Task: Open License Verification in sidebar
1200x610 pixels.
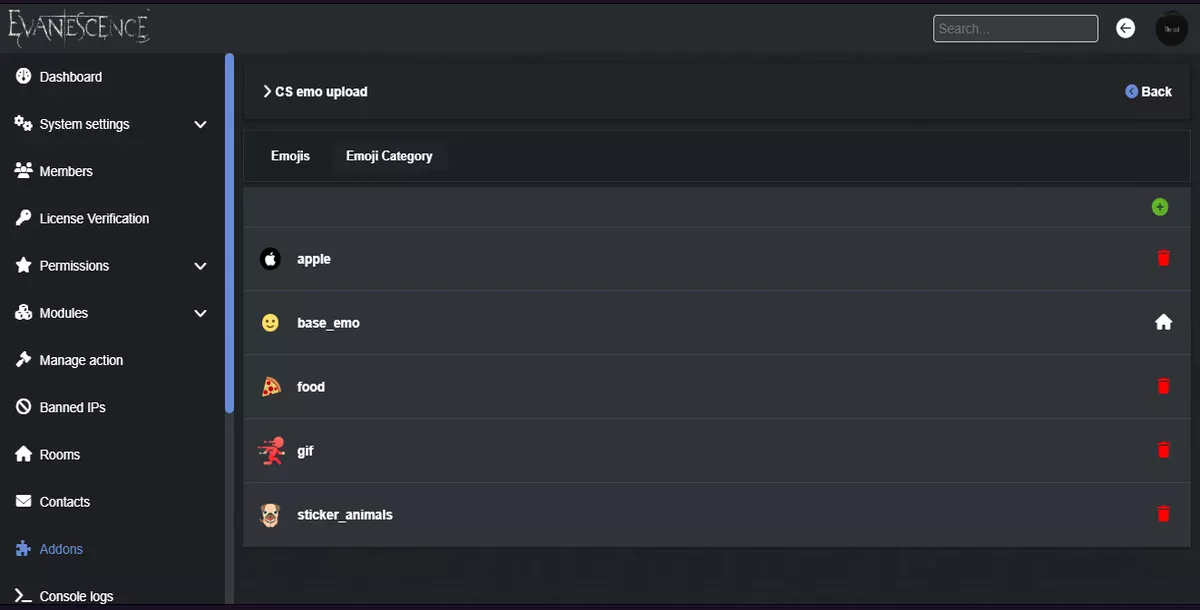Action: point(94,219)
